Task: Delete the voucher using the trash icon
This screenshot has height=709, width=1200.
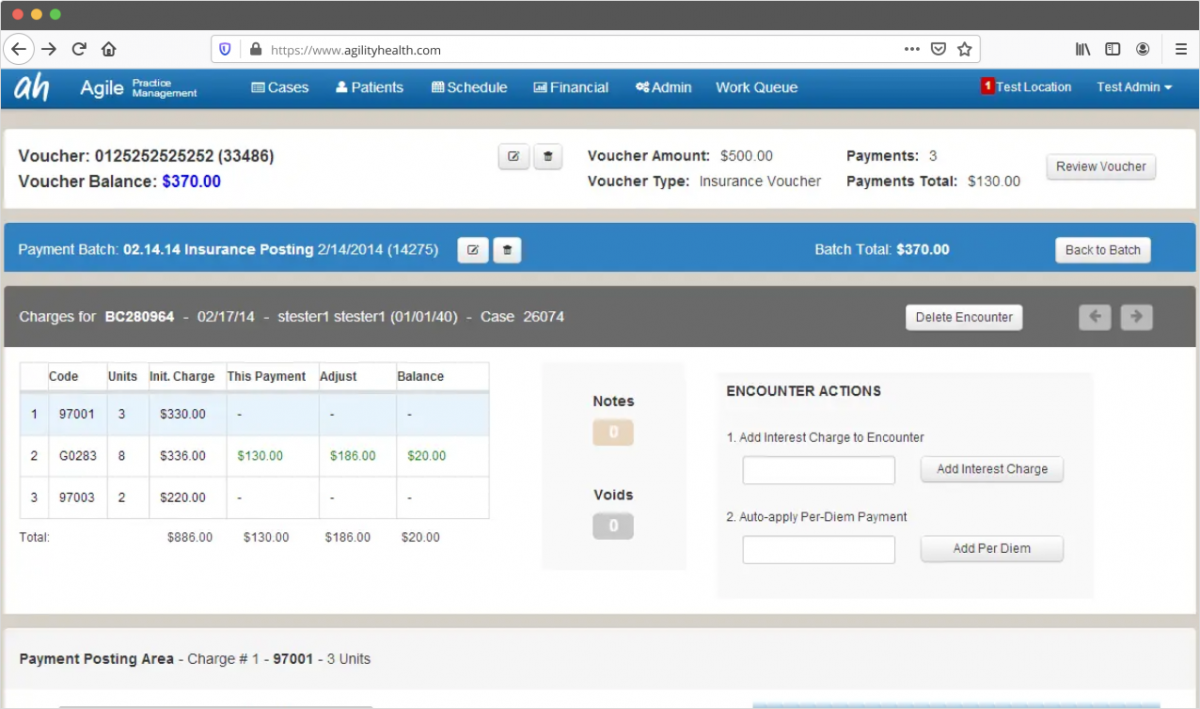Action: point(547,156)
